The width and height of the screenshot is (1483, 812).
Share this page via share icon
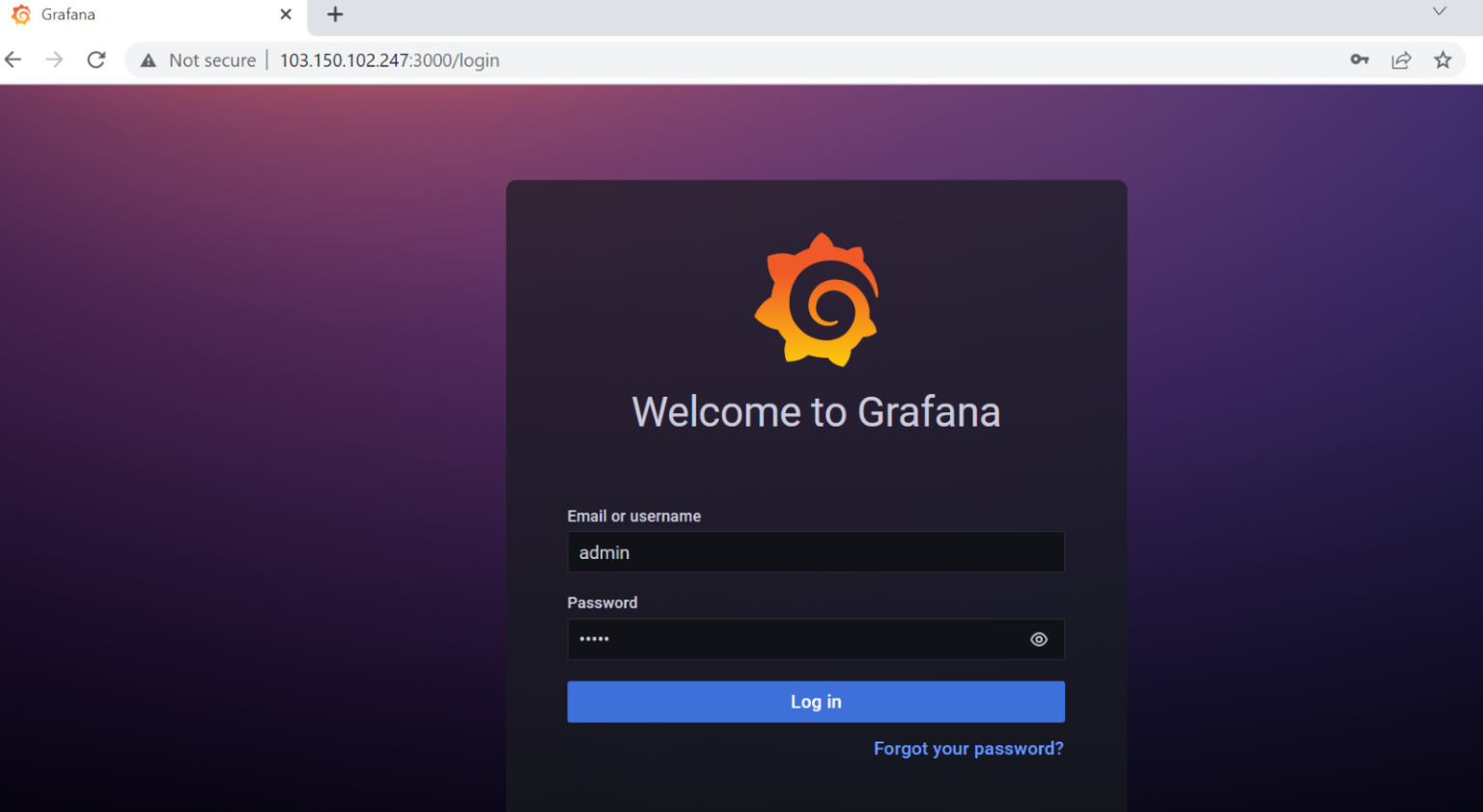pos(1401,60)
